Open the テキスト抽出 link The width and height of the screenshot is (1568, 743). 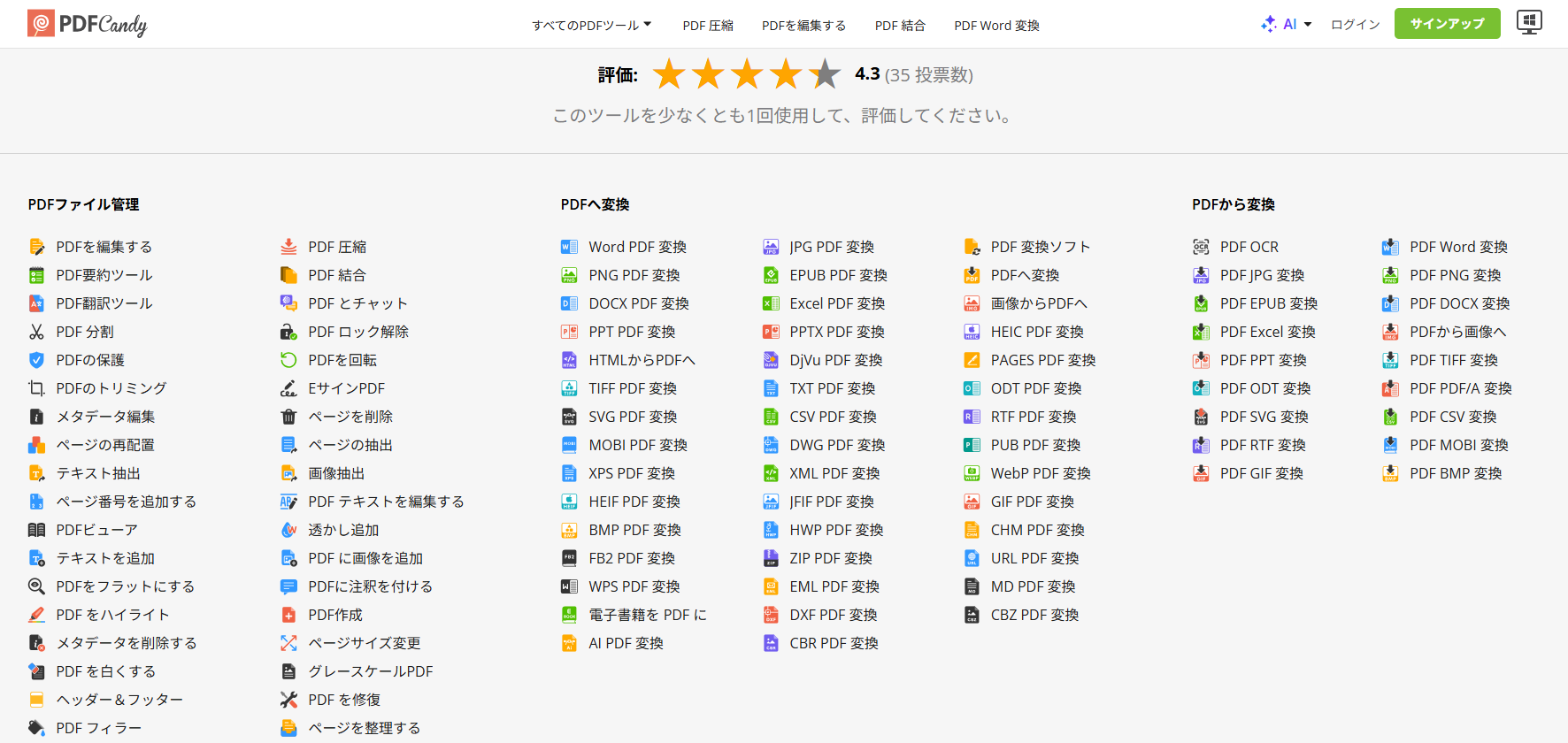(98, 473)
